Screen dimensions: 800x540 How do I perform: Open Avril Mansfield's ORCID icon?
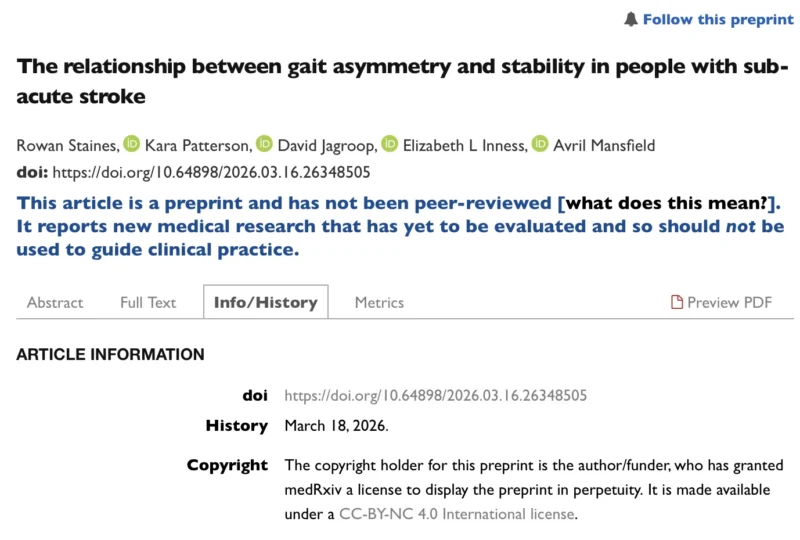(x=540, y=144)
